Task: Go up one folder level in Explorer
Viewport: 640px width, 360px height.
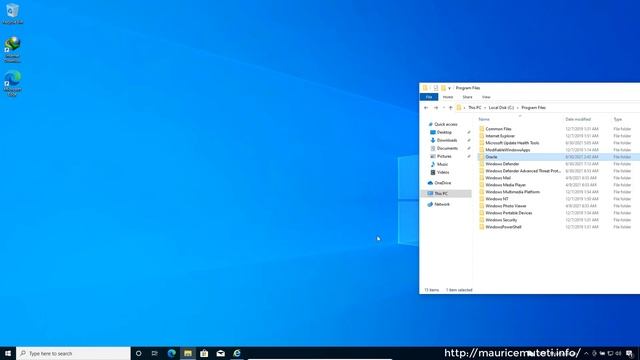Action: (451, 108)
